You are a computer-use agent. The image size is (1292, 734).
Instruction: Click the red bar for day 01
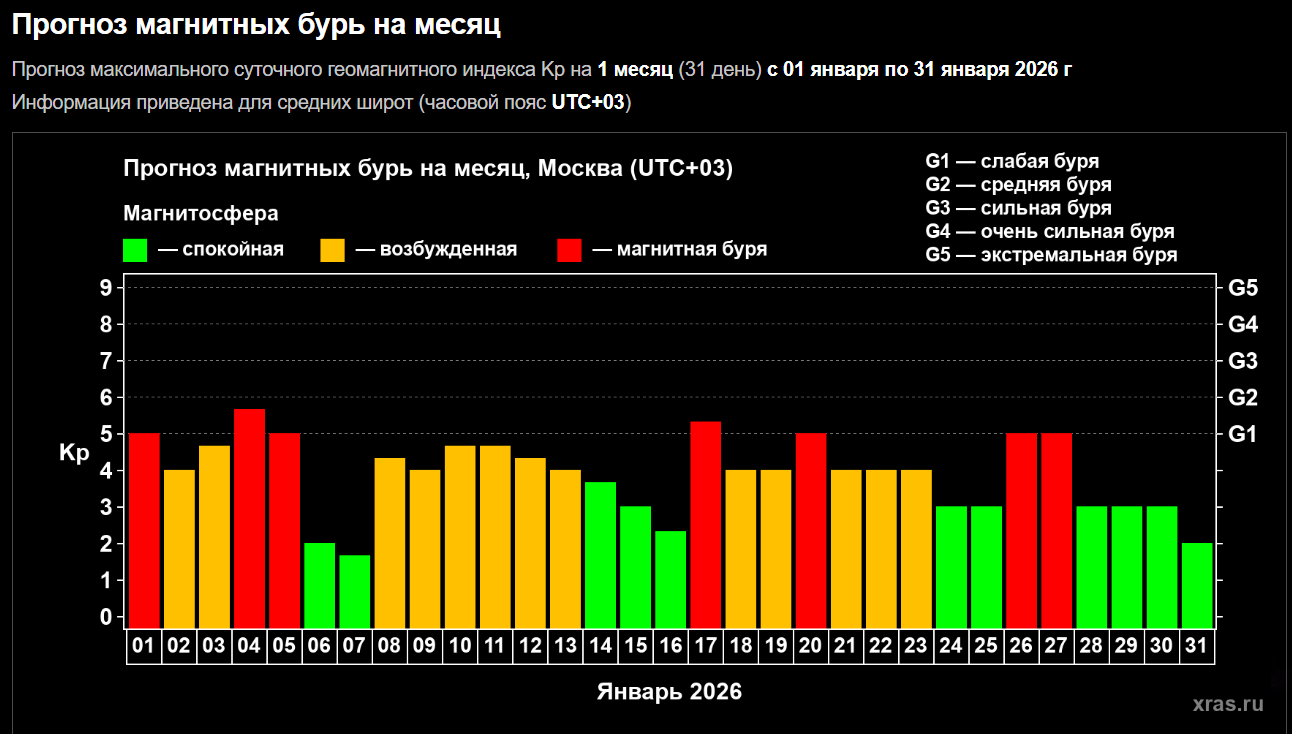pos(144,531)
